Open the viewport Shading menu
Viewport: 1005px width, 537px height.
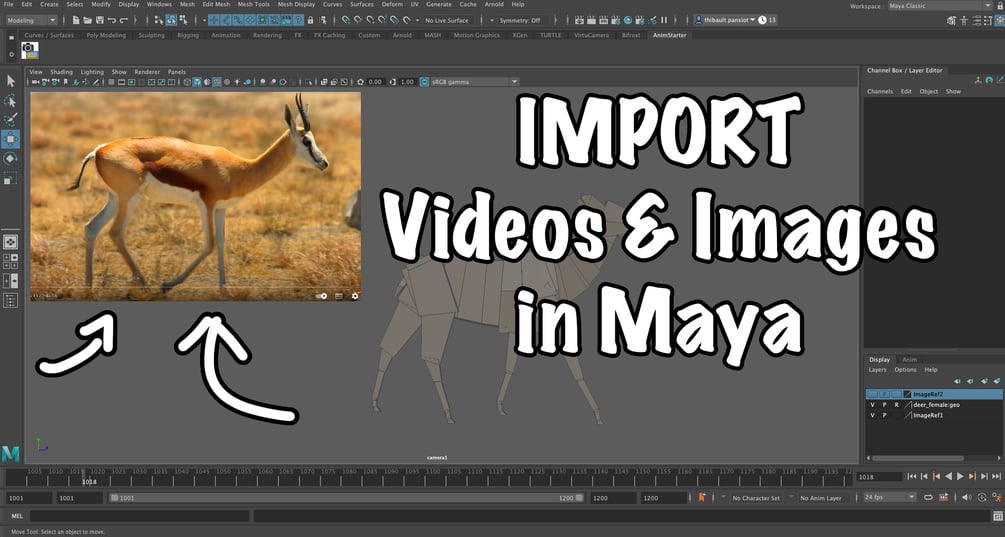tap(62, 72)
